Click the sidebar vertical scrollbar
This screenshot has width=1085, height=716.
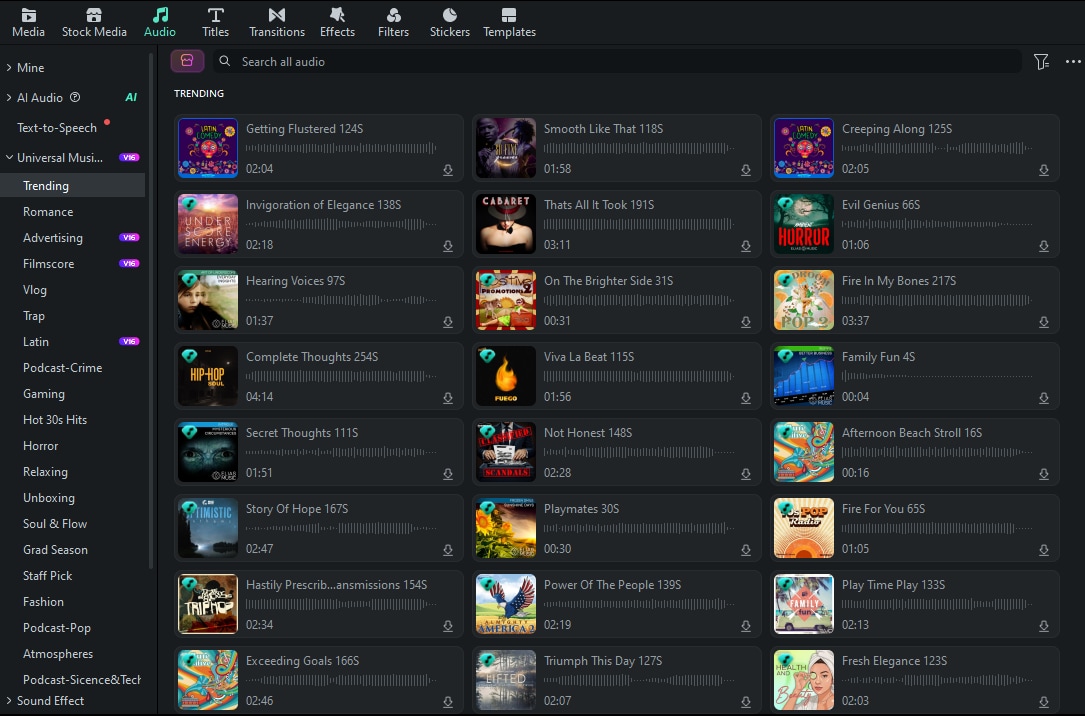151,311
